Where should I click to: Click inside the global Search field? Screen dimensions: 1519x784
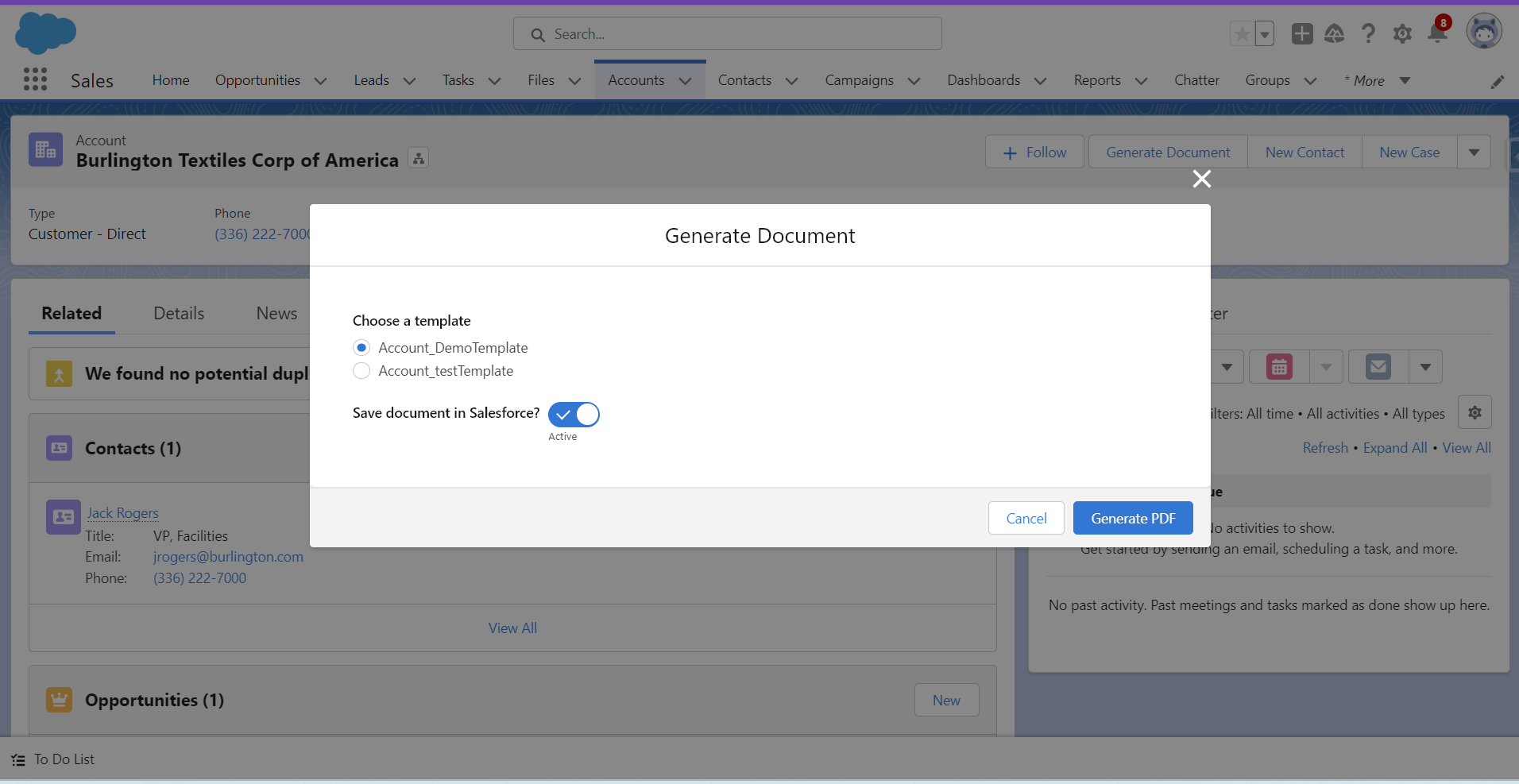coord(727,33)
